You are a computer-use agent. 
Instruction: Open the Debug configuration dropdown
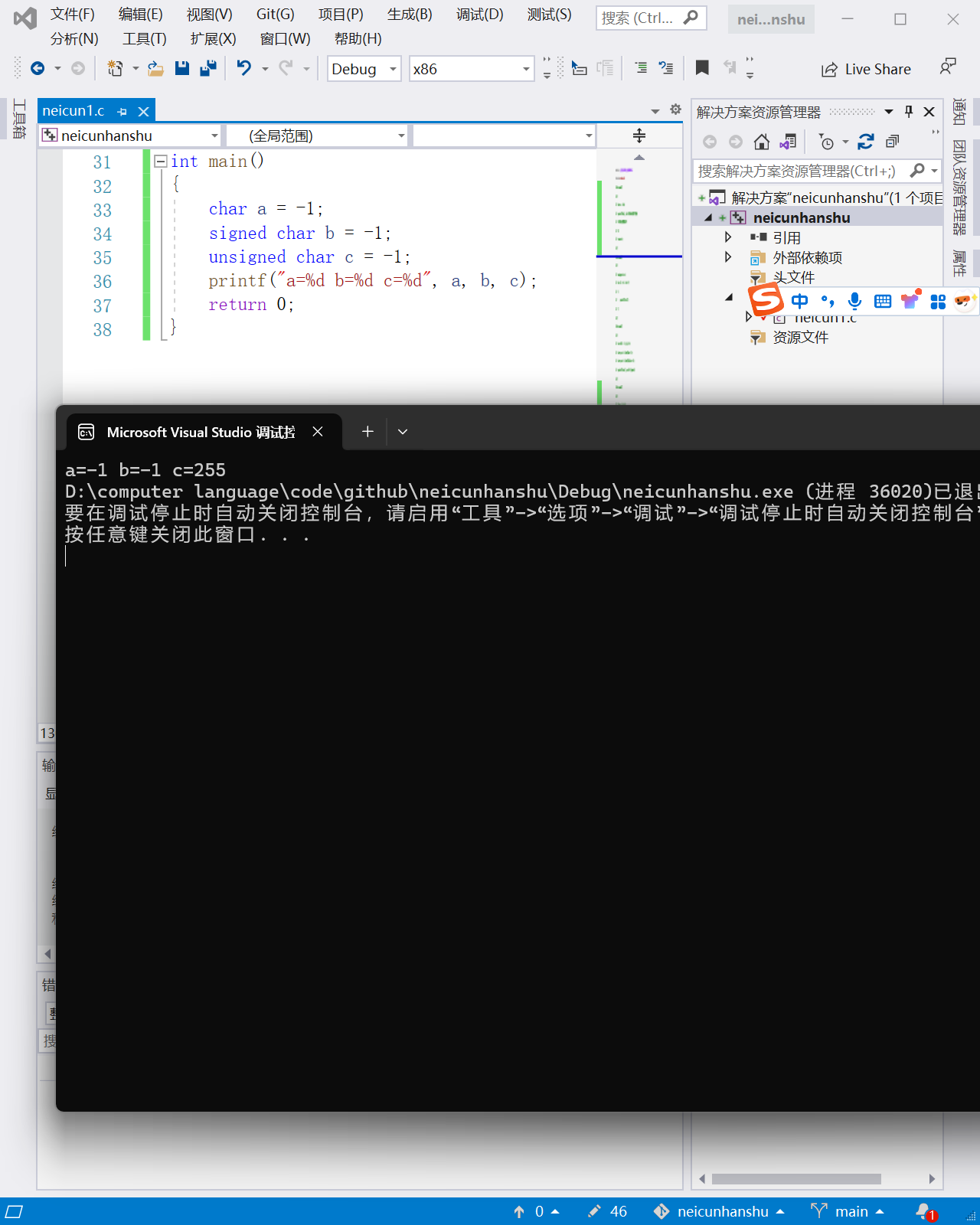[364, 69]
